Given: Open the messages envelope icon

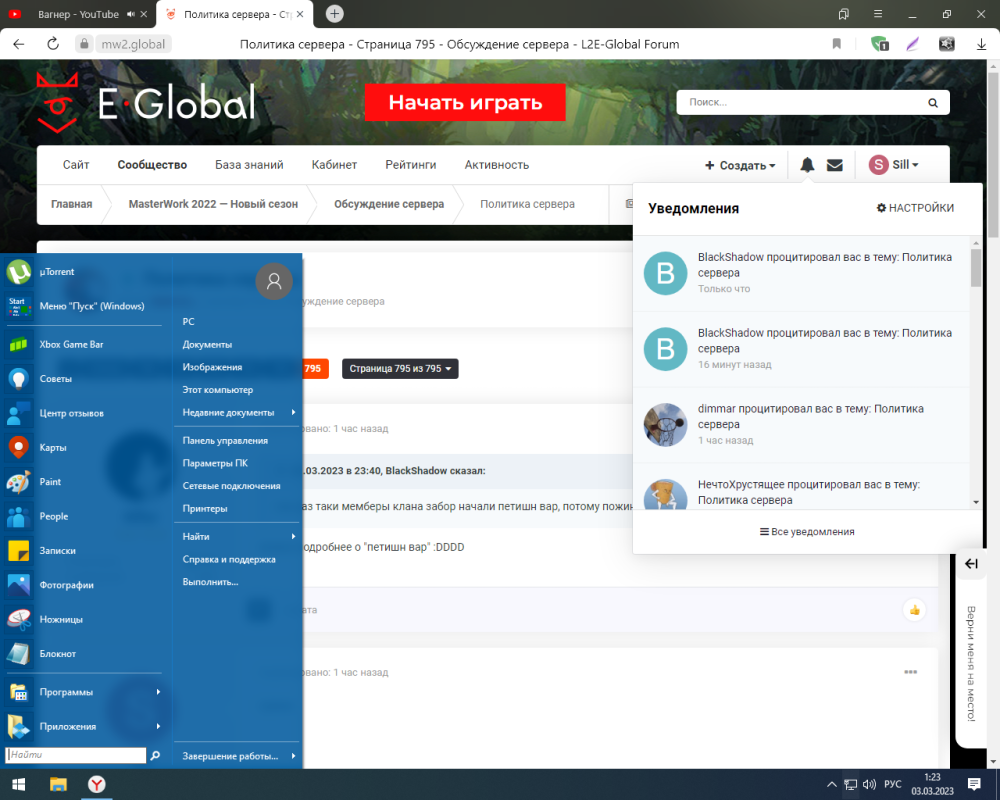Looking at the screenshot, I should [x=835, y=165].
